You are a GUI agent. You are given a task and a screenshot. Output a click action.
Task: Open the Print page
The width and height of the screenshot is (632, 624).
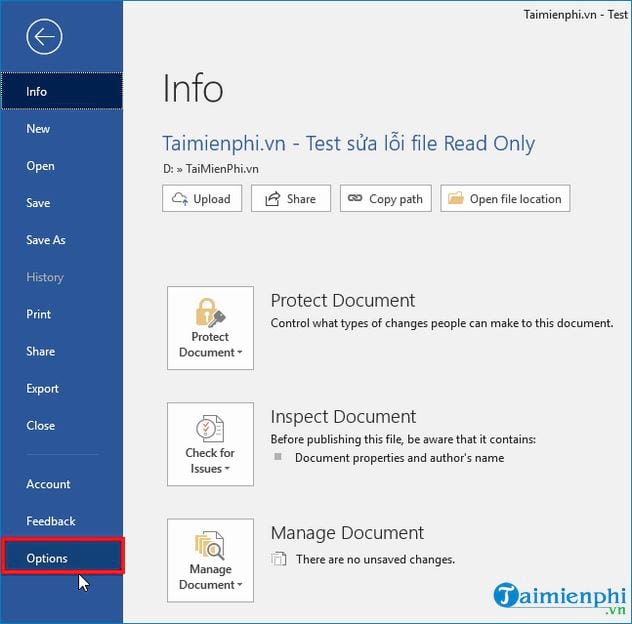pyautogui.click(x=62, y=314)
